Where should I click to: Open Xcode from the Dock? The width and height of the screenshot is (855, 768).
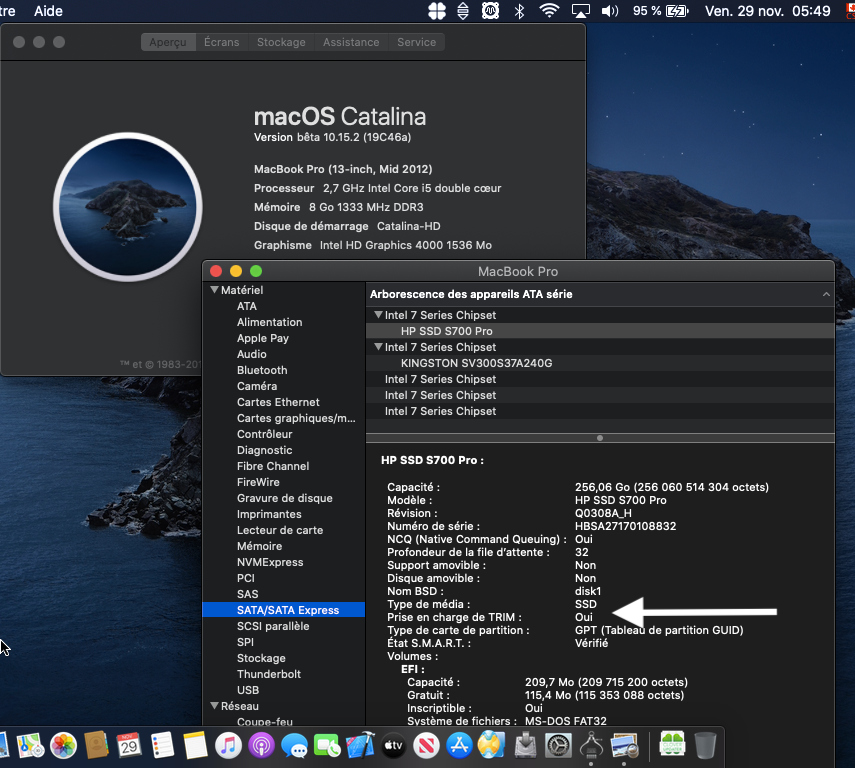click(360, 745)
